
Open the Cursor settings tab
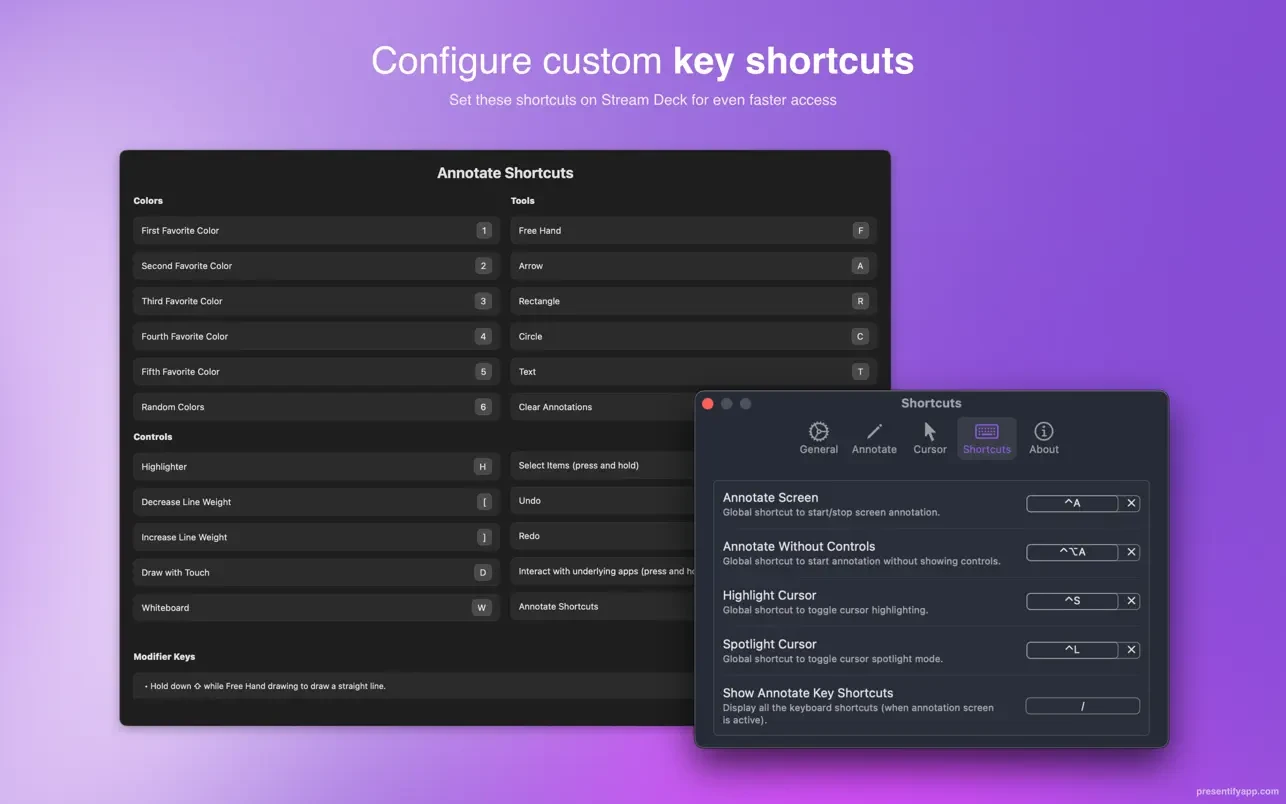tap(929, 438)
